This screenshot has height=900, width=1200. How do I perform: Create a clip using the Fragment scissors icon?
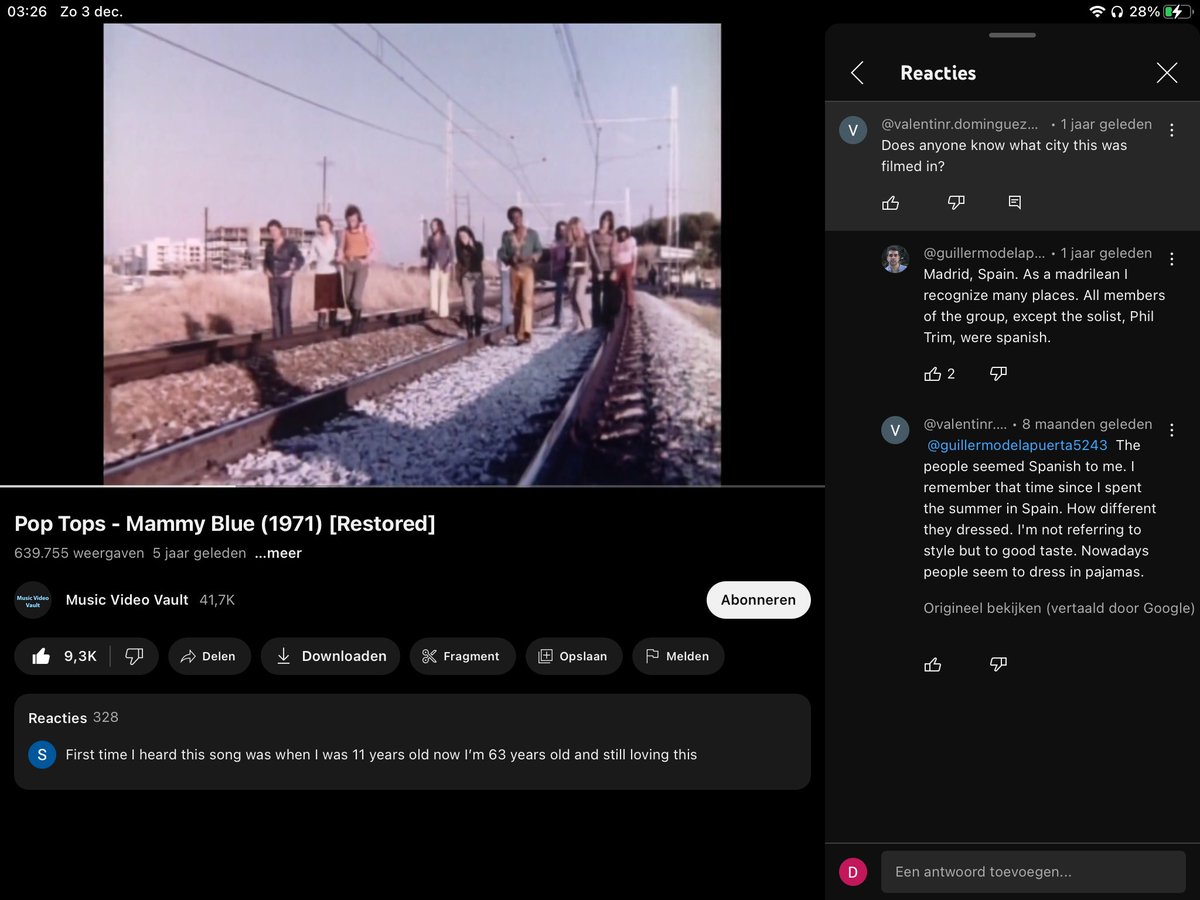tap(462, 656)
